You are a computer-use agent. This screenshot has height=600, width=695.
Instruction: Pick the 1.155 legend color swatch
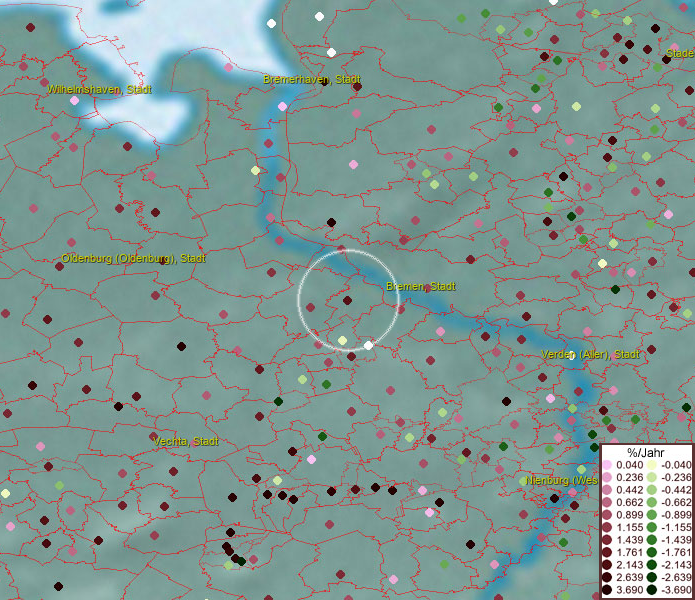click(607, 528)
